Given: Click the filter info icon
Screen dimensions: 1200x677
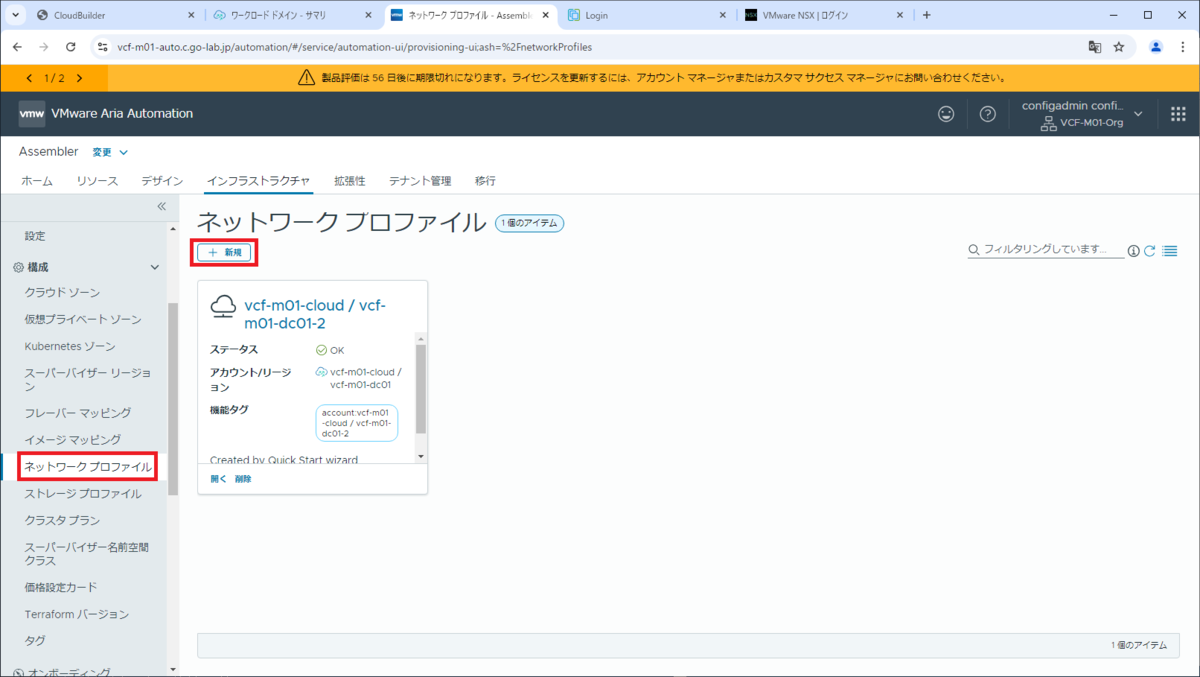Looking at the screenshot, I should (1134, 251).
